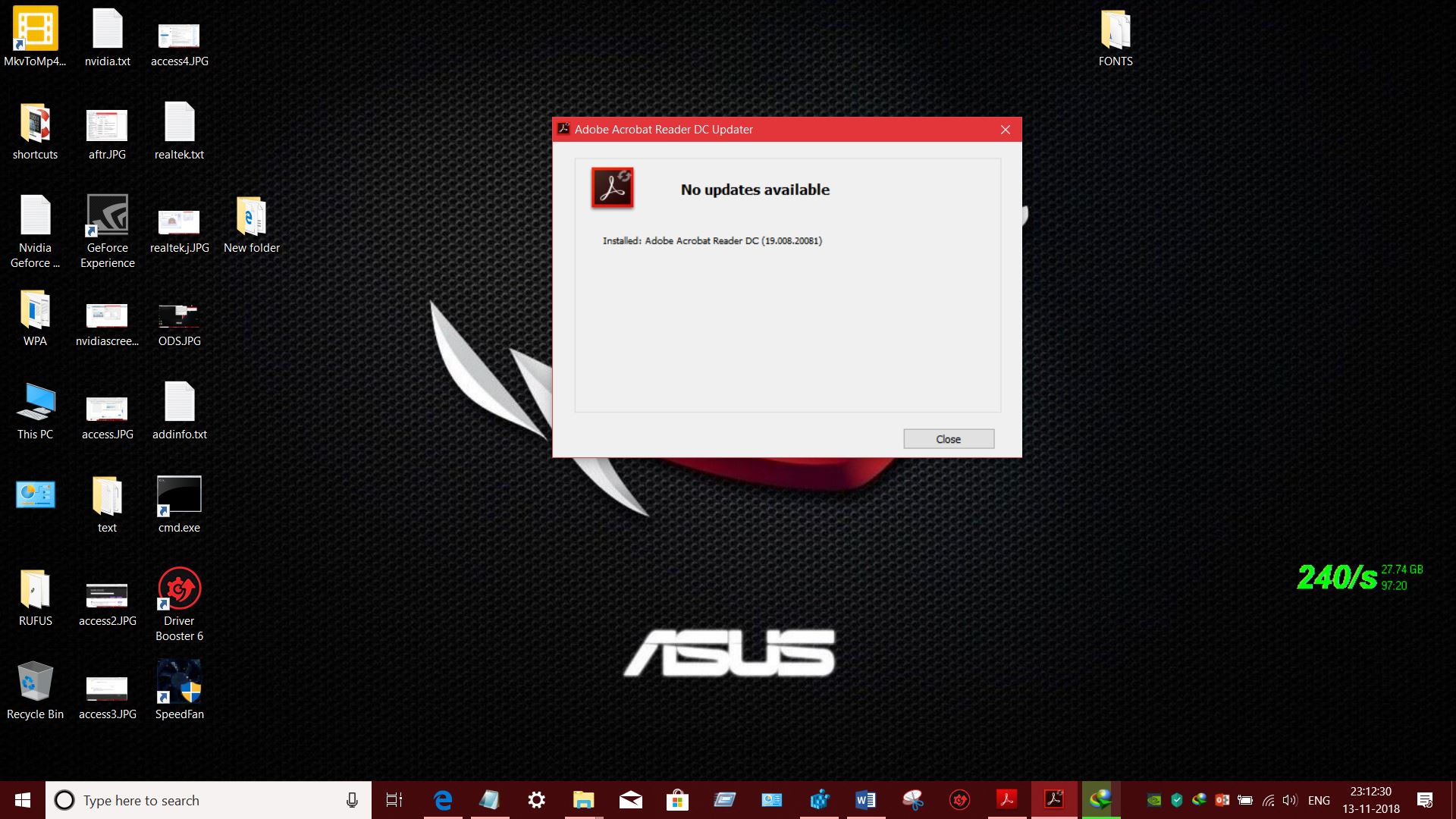Click the installed version text 19.008.20081
The height and width of the screenshot is (819, 1456).
pos(792,240)
